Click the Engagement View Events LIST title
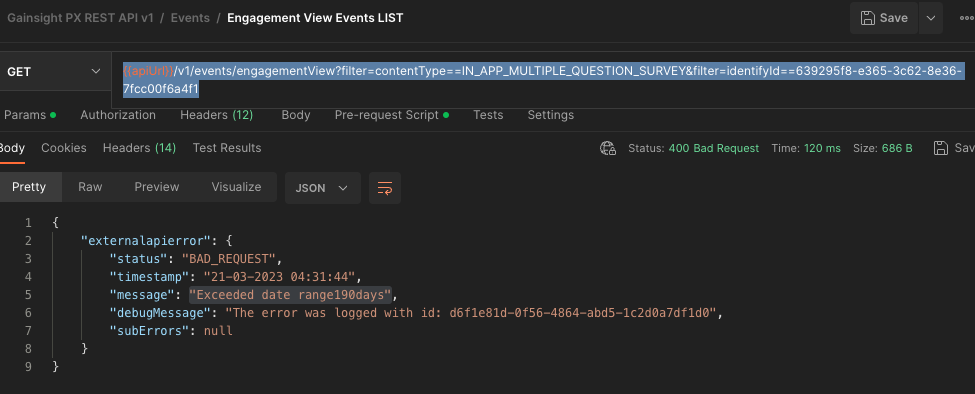 click(315, 17)
